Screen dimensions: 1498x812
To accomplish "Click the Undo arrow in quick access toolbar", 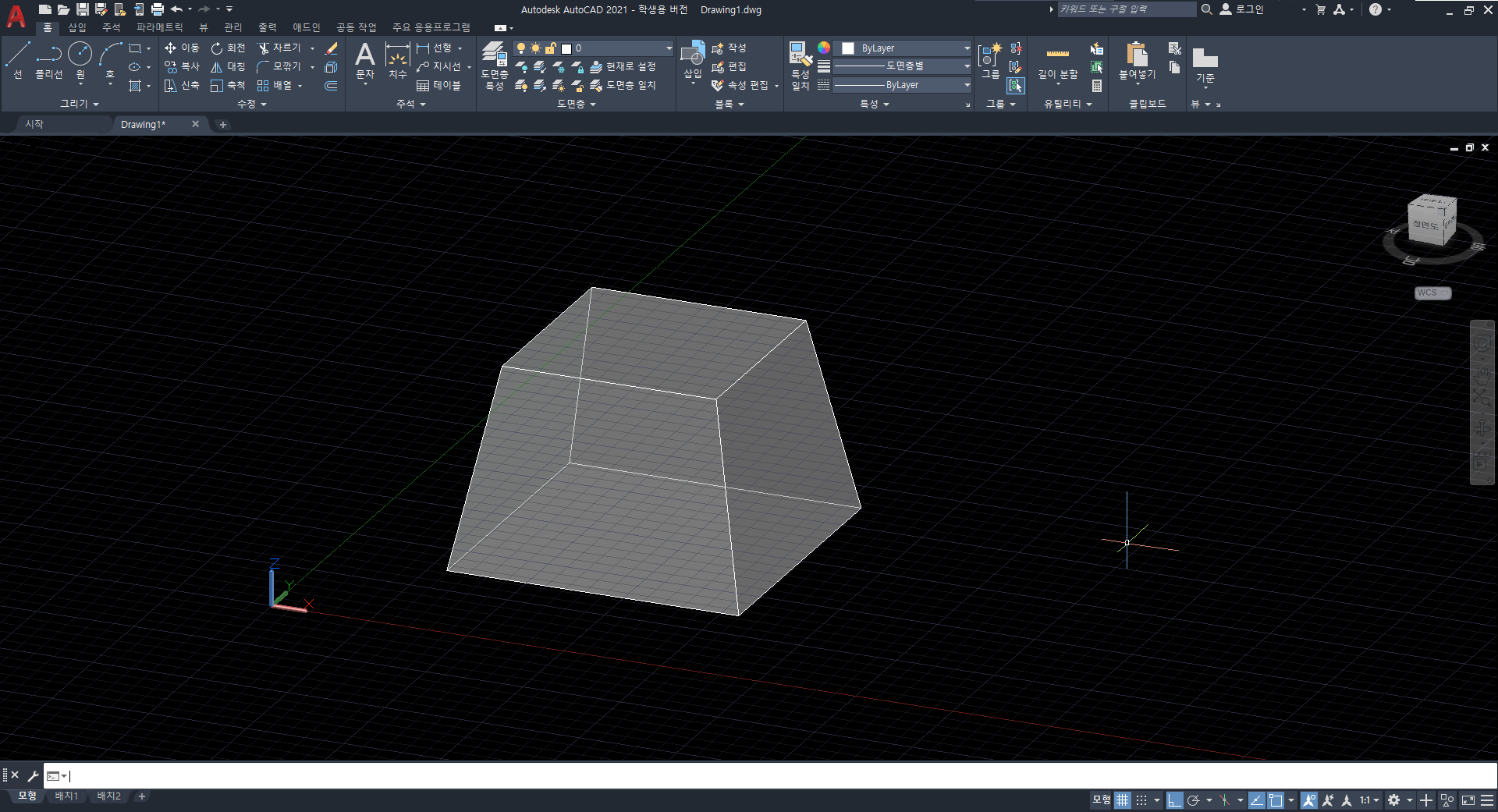I will coord(176,9).
